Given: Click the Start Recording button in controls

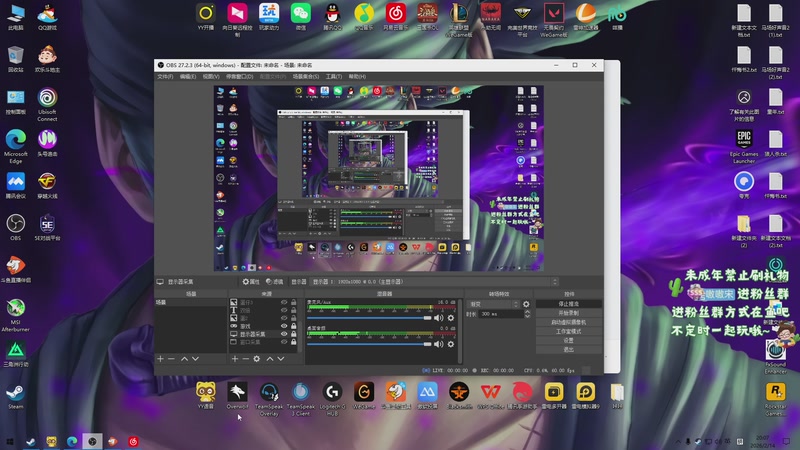Looking at the screenshot, I should pyautogui.click(x=569, y=313).
